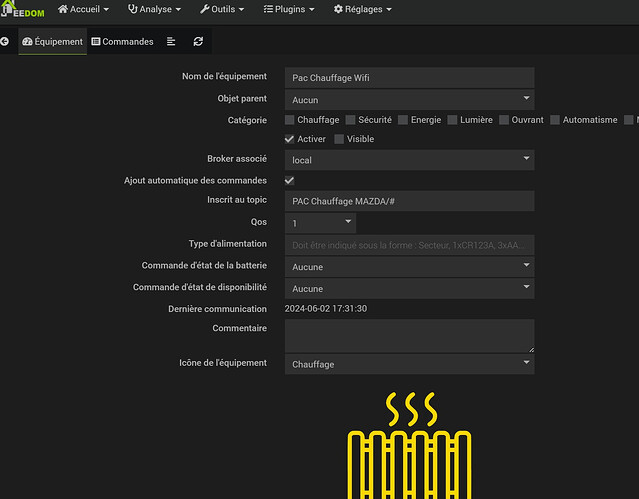Screen dimensions: 639x499
Task: Edit the Nom de l'équipement field
Action: point(410,77)
